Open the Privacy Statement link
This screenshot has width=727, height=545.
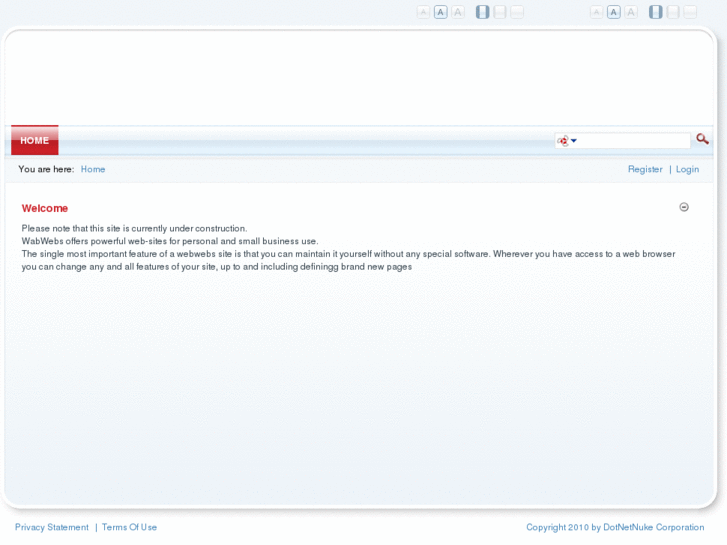pyautogui.click(x=51, y=527)
